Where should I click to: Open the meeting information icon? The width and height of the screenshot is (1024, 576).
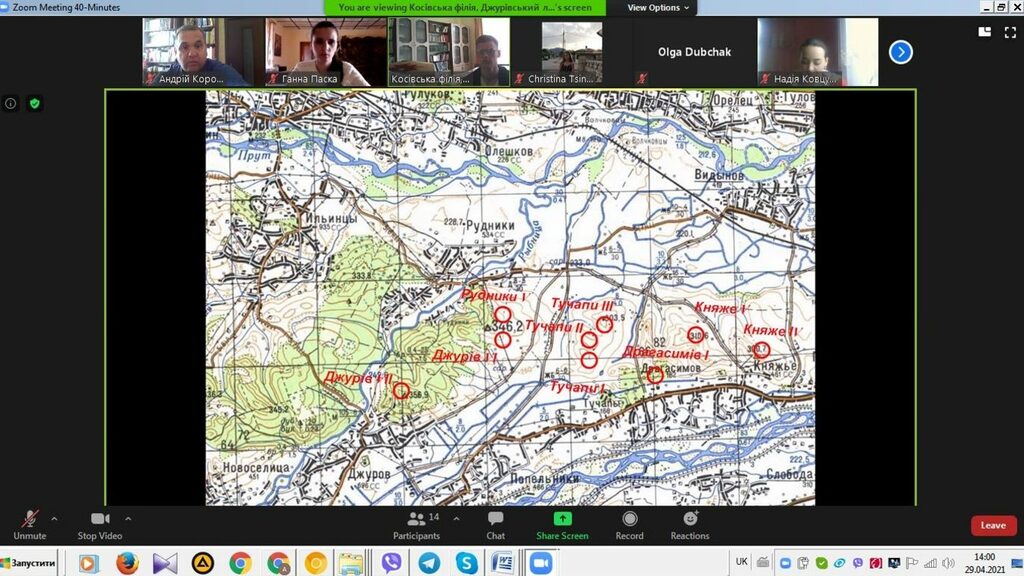tap(11, 103)
